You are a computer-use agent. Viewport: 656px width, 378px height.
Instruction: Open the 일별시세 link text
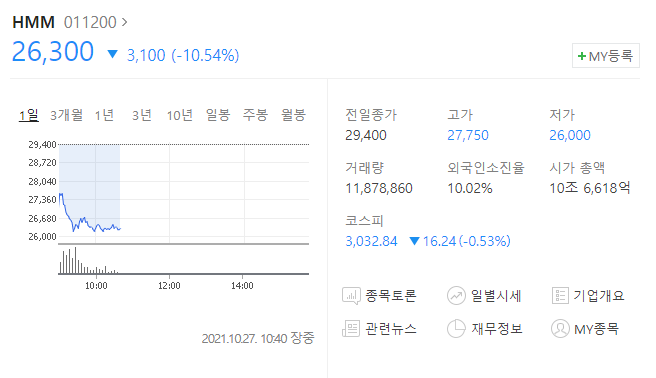click(x=496, y=296)
